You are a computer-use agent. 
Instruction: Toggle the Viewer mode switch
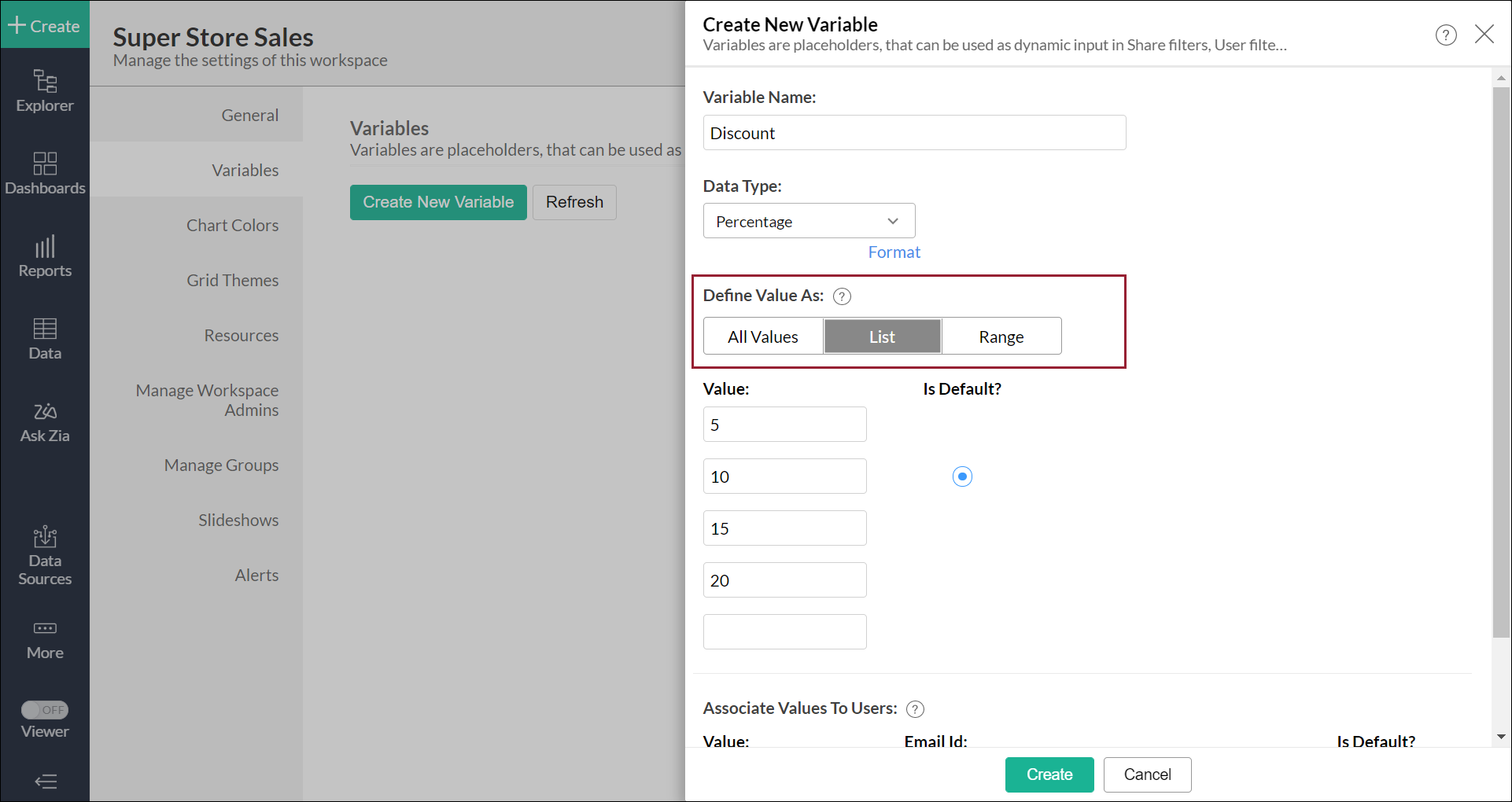coord(45,710)
